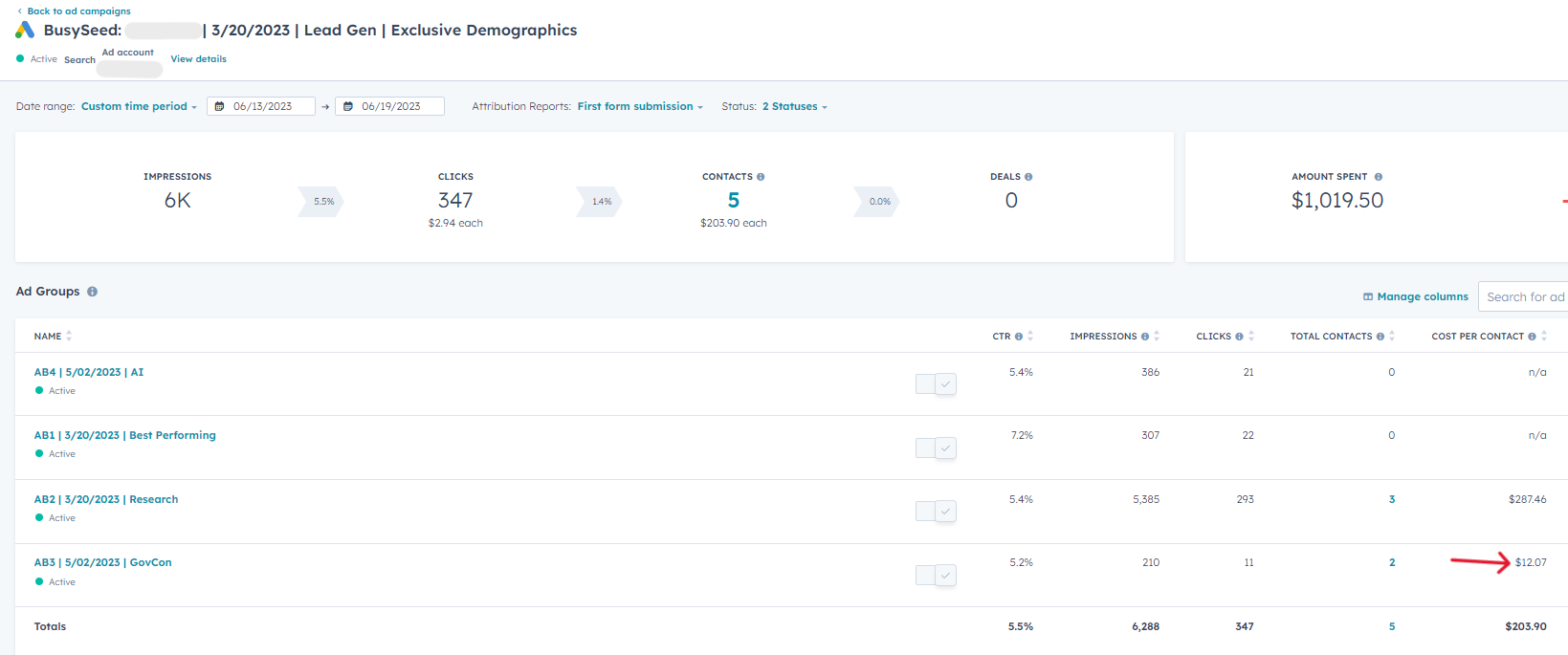Image resolution: width=1568 pixels, height=655 pixels.
Task: Toggle status switch for AB3 GovCon ad group
Action: click(x=936, y=576)
